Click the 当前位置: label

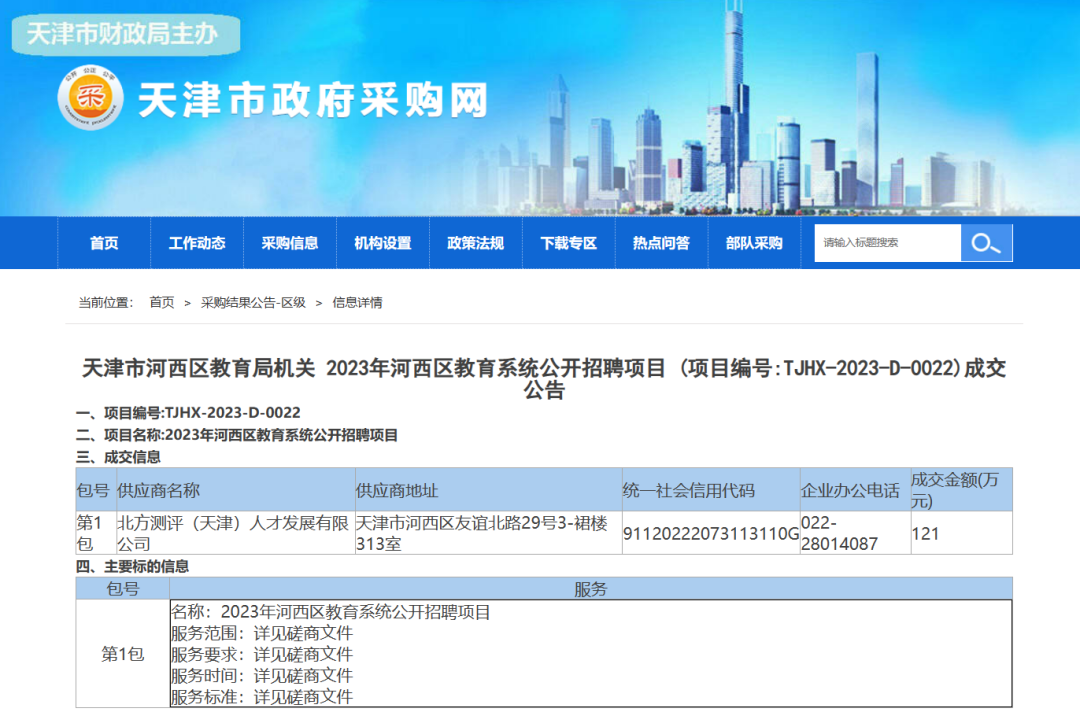point(105,302)
